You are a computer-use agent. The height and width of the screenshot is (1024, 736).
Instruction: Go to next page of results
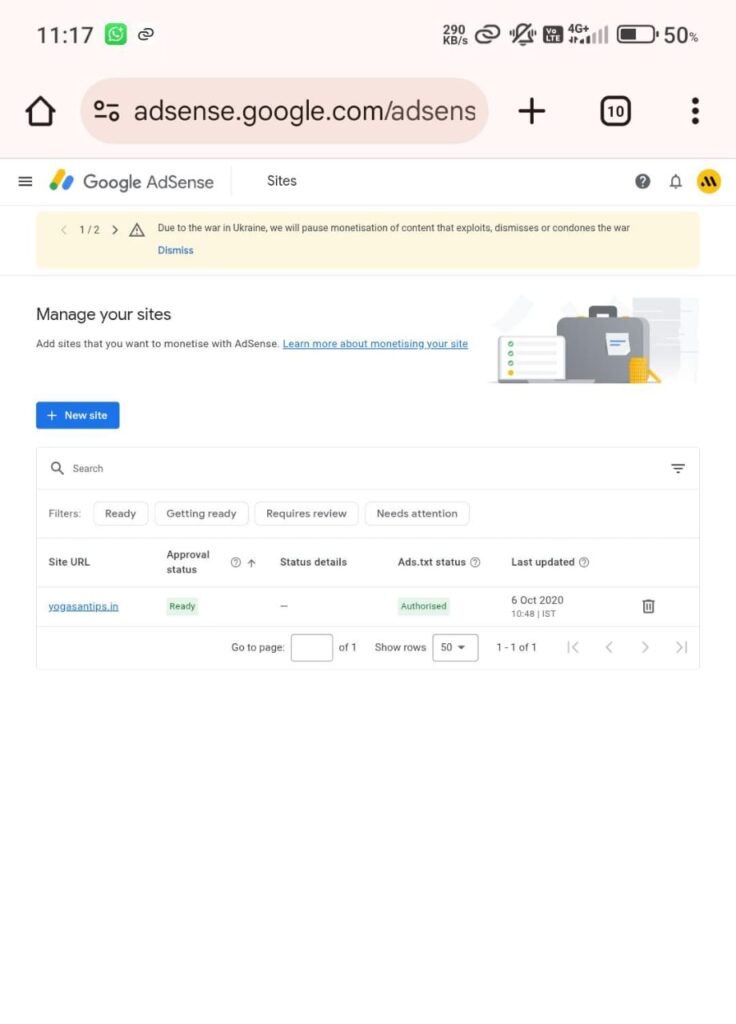645,647
